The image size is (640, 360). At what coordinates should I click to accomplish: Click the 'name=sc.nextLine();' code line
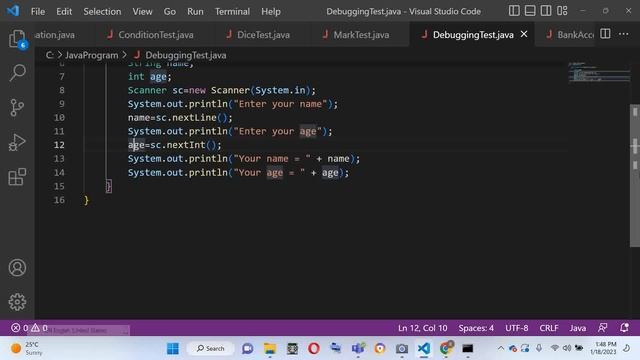click(x=180, y=118)
